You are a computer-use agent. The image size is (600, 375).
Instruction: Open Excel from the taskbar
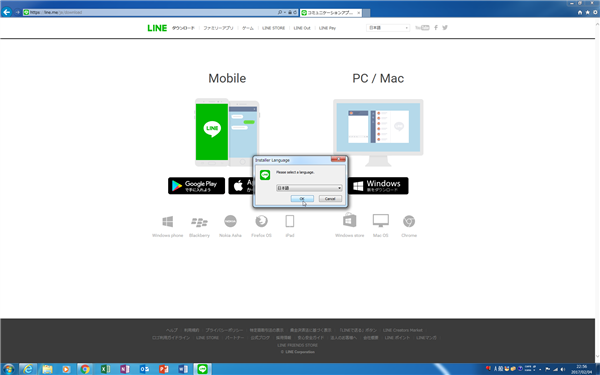coord(105,369)
